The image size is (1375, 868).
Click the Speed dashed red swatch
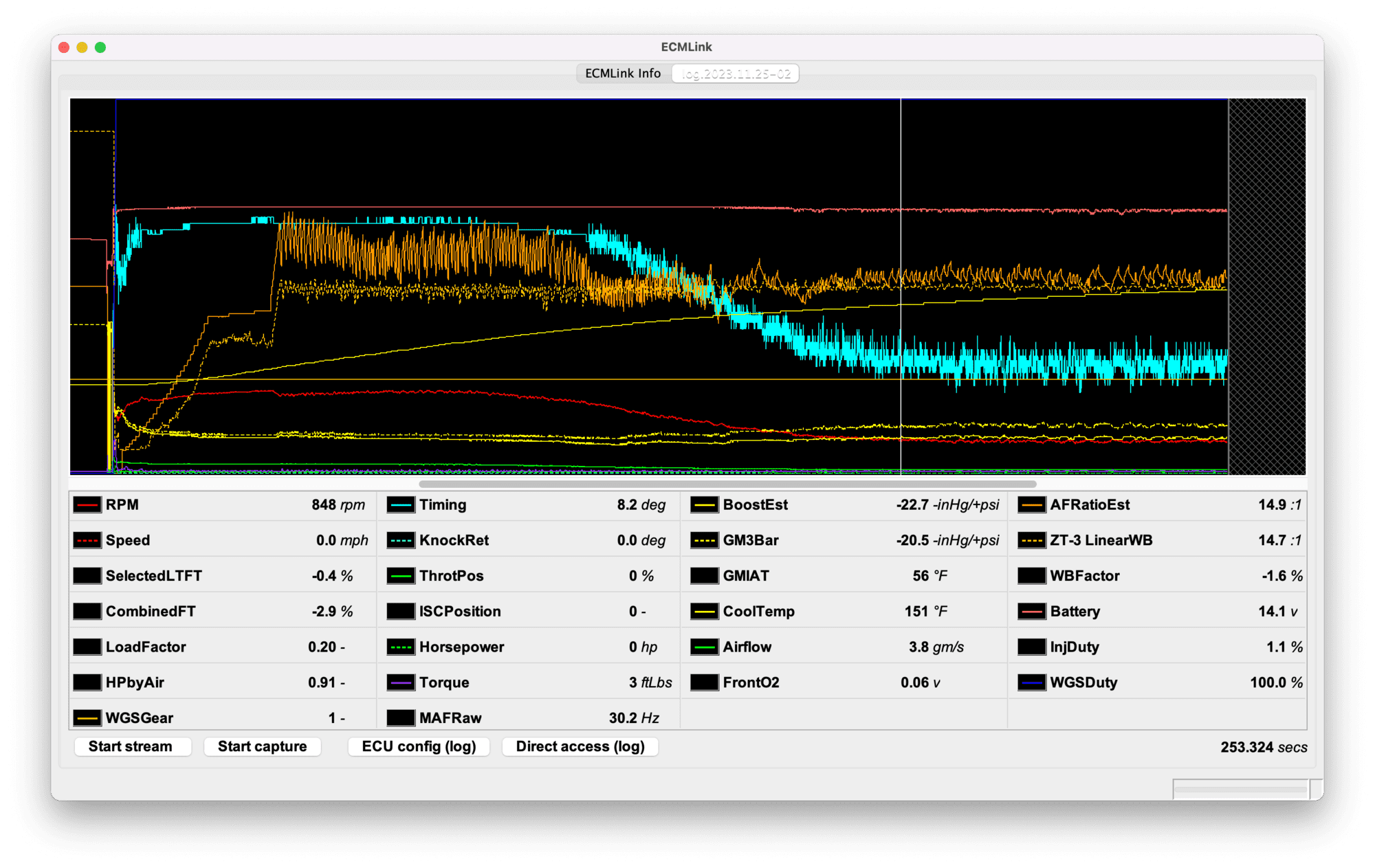pyautogui.click(x=87, y=541)
